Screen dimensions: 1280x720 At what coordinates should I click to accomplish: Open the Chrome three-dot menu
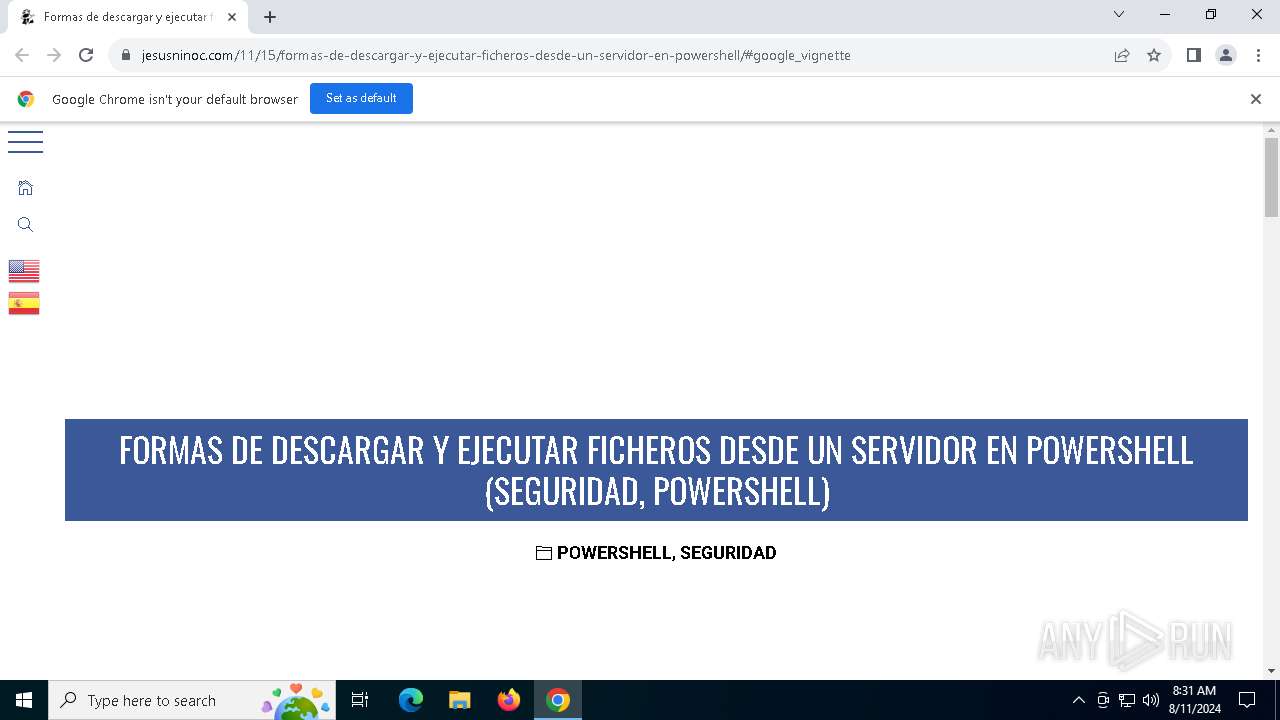pos(1258,55)
